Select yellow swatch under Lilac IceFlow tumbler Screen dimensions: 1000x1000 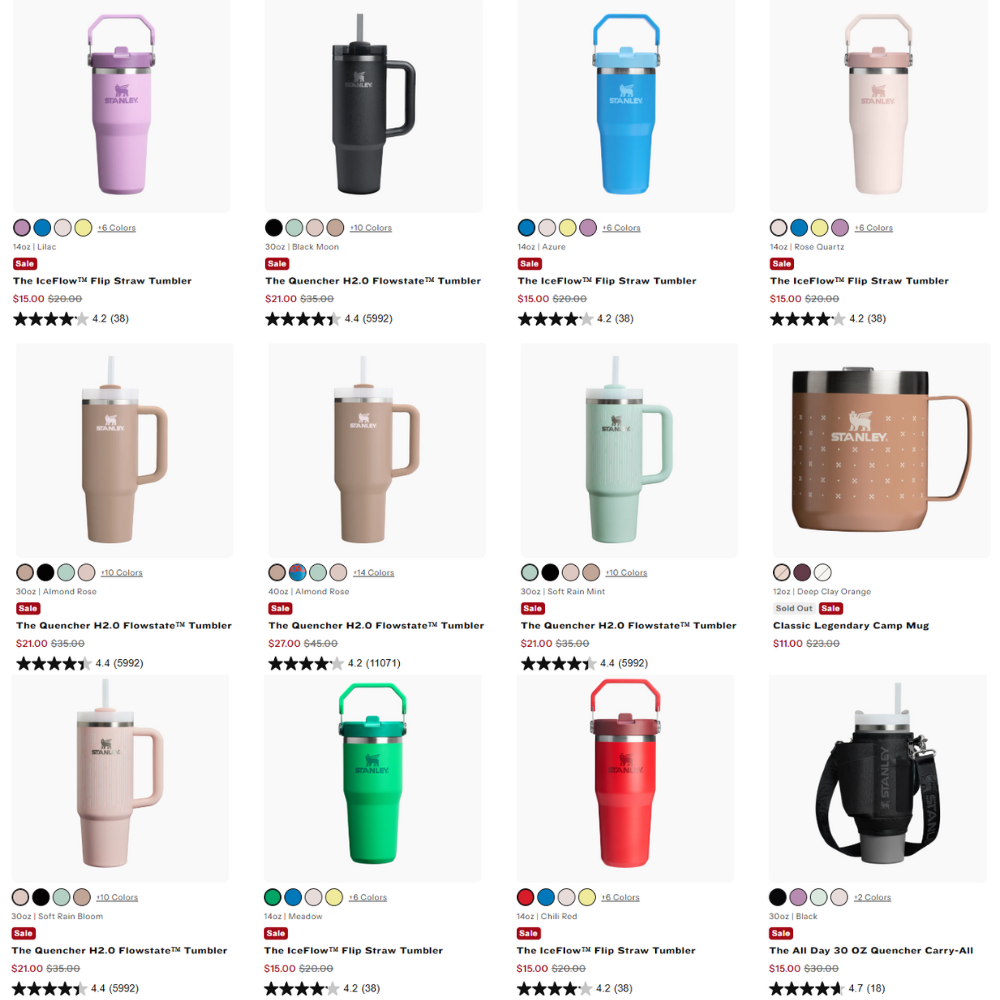coord(83,228)
